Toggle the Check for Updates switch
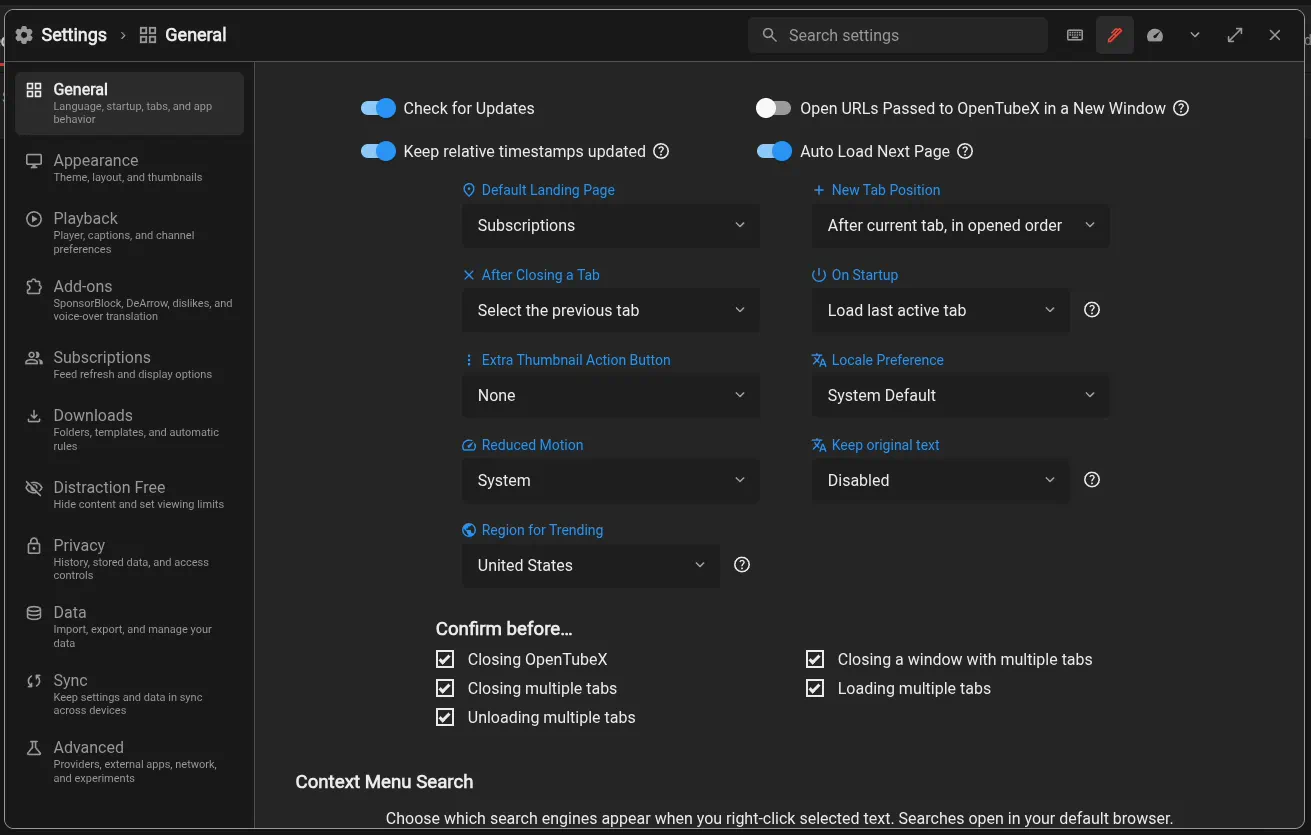 pyautogui.click(x=378, y=108)
